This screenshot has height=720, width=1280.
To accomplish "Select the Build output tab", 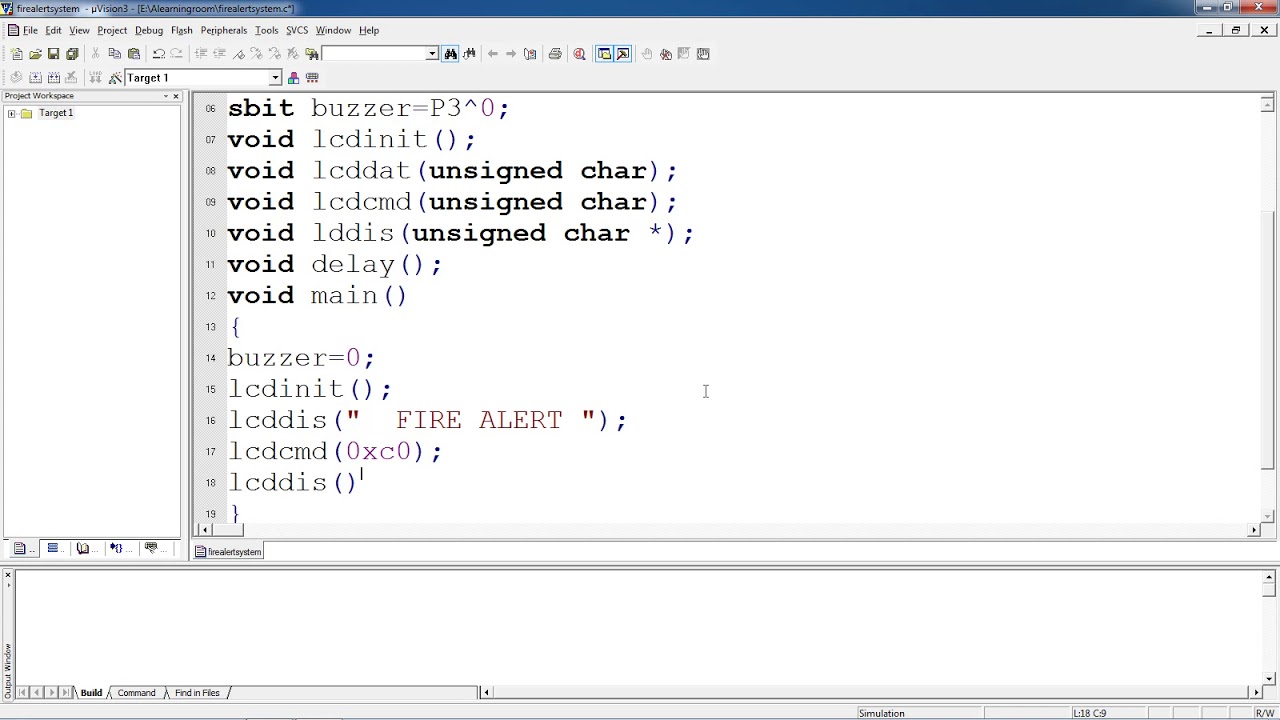I will tap(91, 693).
